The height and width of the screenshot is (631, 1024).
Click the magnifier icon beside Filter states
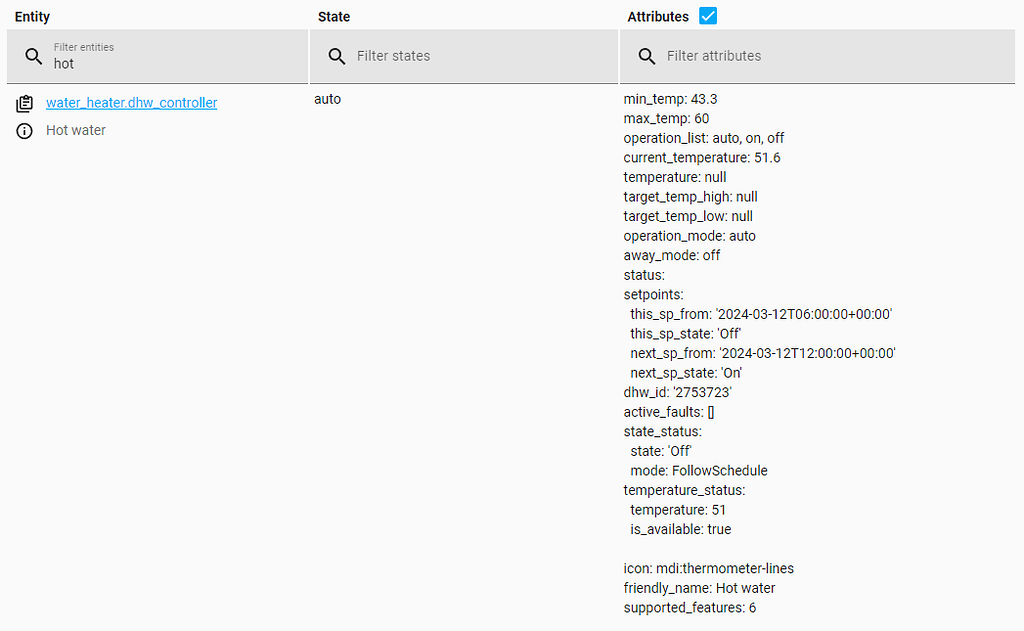click(337, 56)
